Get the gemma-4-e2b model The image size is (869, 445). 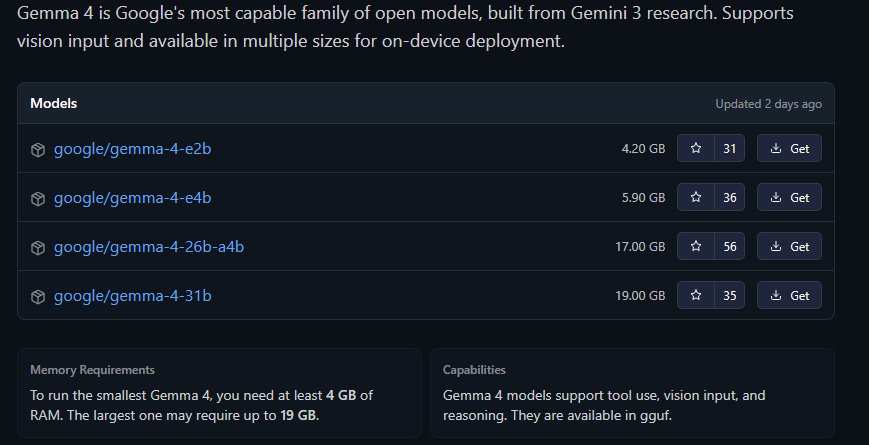tap(789, 149)
